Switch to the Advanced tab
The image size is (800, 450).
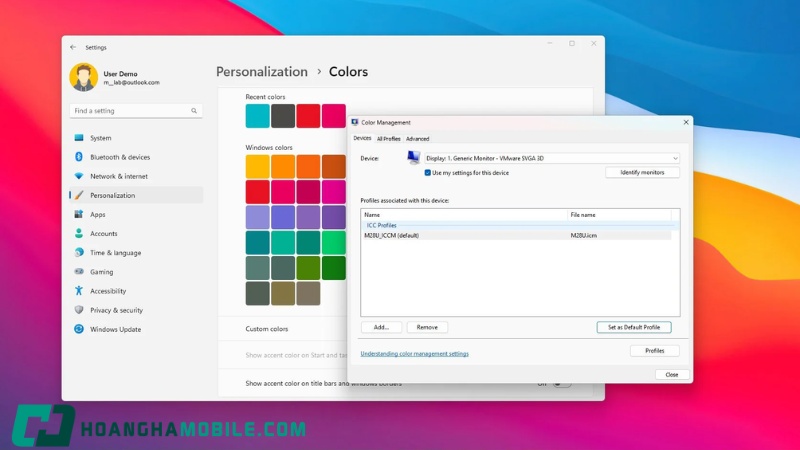pyautogui.click(x=417, y=139)
